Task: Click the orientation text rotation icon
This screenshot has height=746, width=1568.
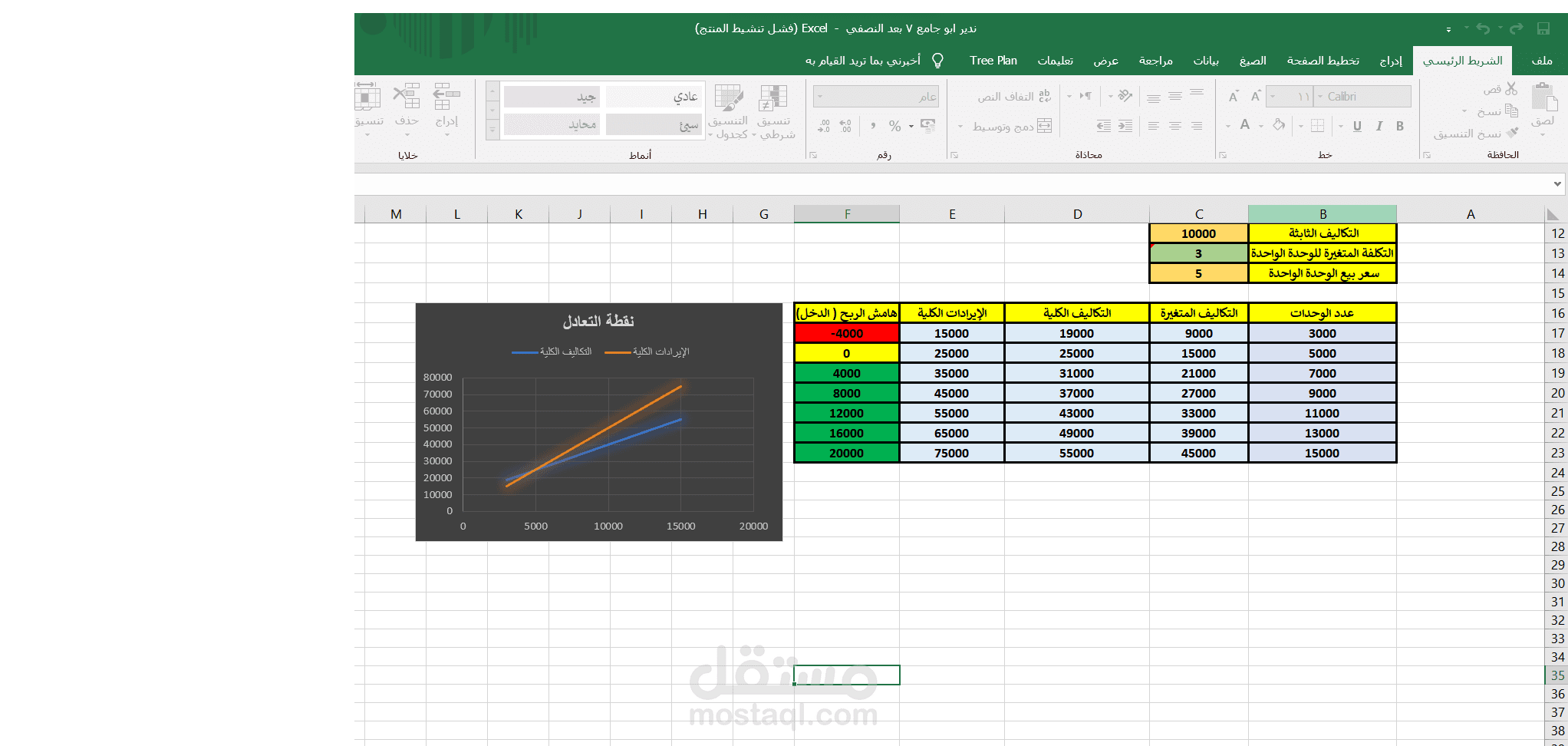Action: [1125, 96]
